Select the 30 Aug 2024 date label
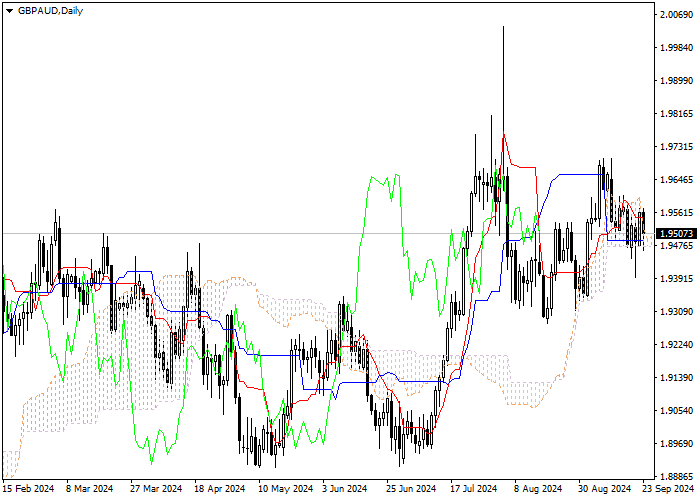 click(604, 489)
